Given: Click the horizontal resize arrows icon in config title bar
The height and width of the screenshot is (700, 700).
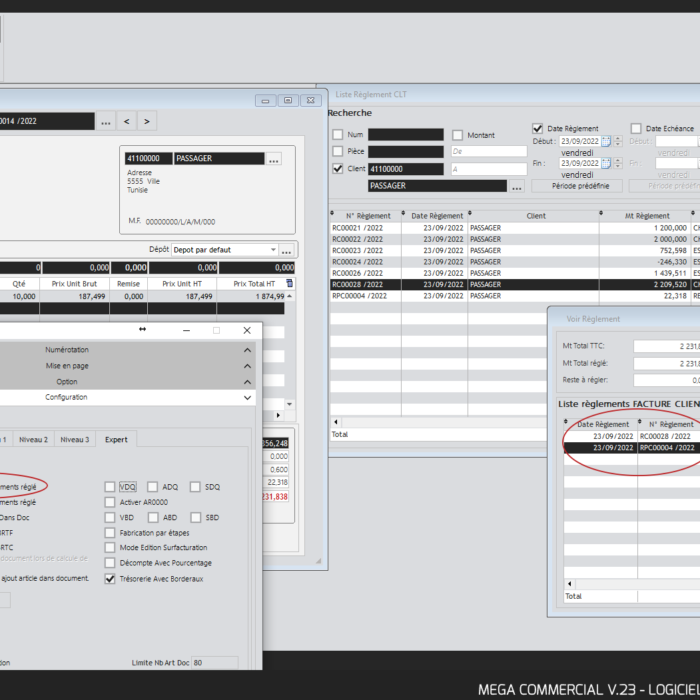Looking at the screenshot, I should click(142, 329).
